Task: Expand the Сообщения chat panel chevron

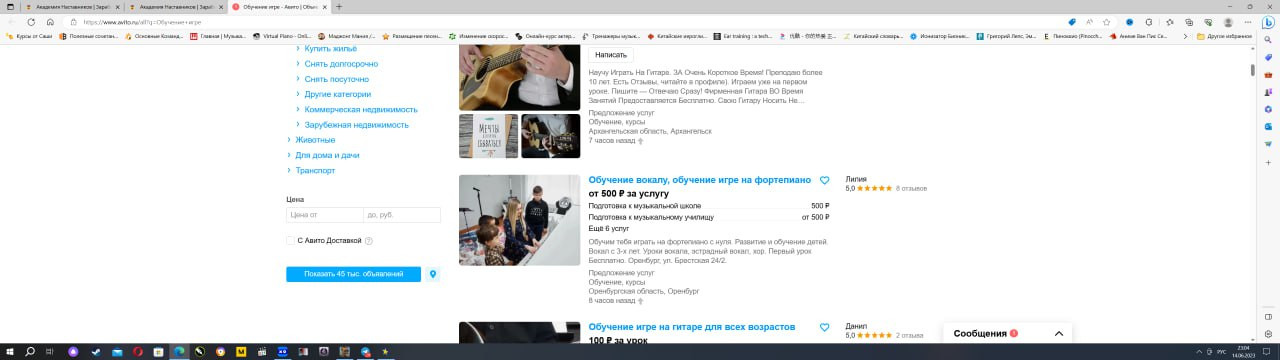Action: (x=1059, y=334)
